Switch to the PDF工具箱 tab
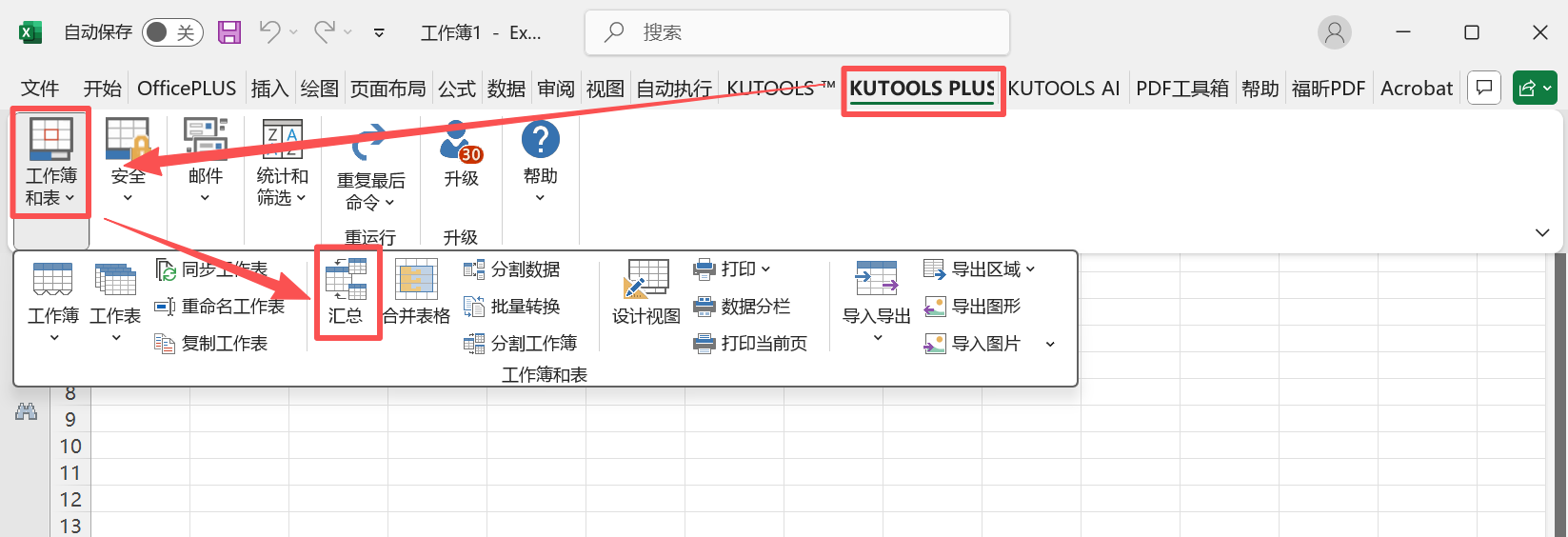 pyautogui.click(x=1182, y=89)
